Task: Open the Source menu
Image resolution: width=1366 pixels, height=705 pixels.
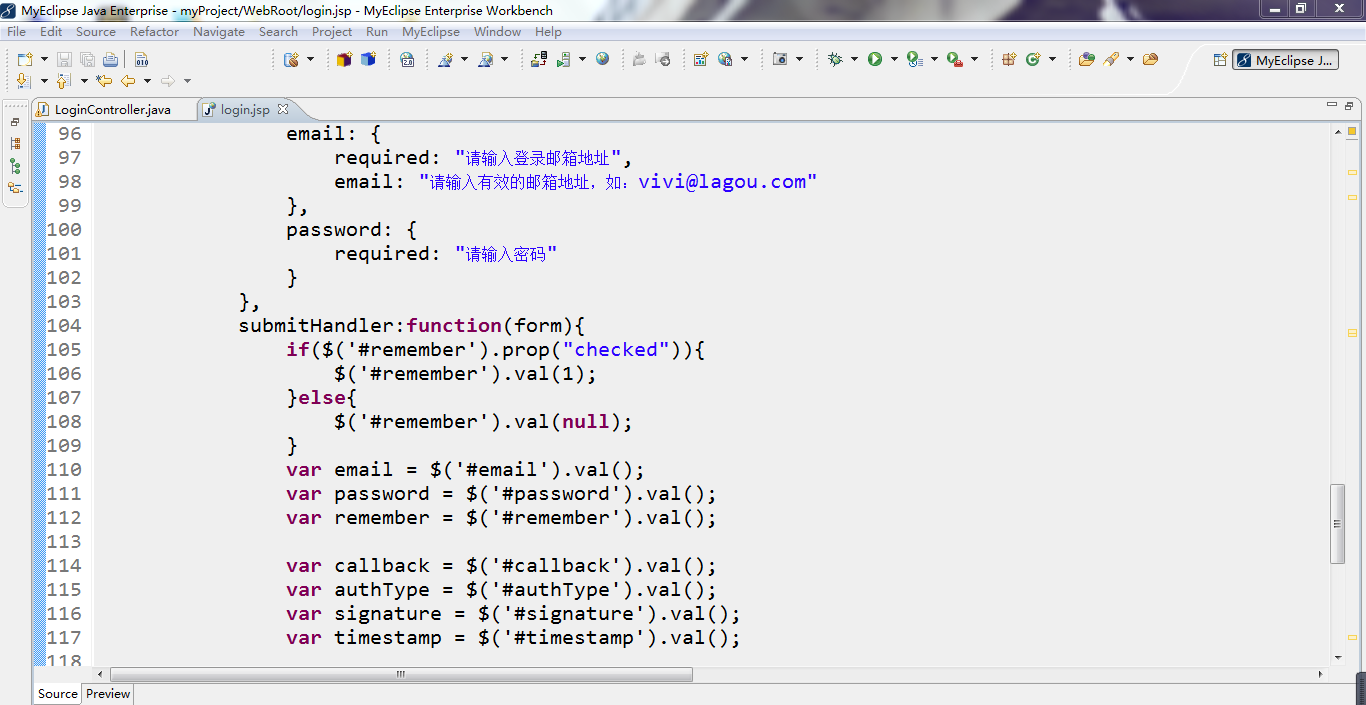Action: (96, 32)
